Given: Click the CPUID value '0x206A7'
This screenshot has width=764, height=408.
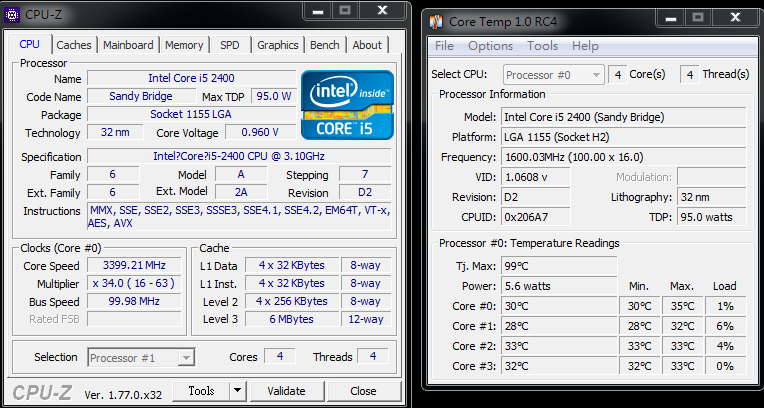Looking at the screenshot, I should coord(535,217).
